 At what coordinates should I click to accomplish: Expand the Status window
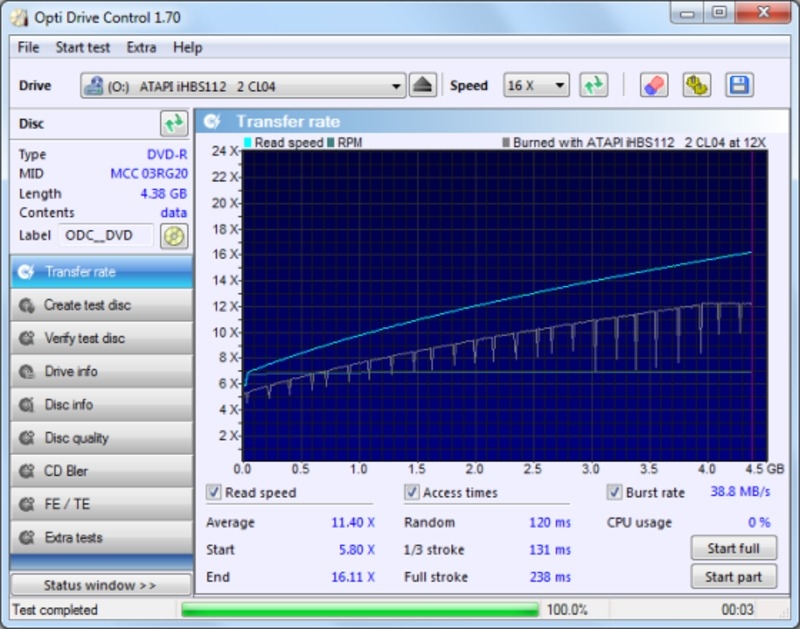pyautogui.click(x=99, y=584)
